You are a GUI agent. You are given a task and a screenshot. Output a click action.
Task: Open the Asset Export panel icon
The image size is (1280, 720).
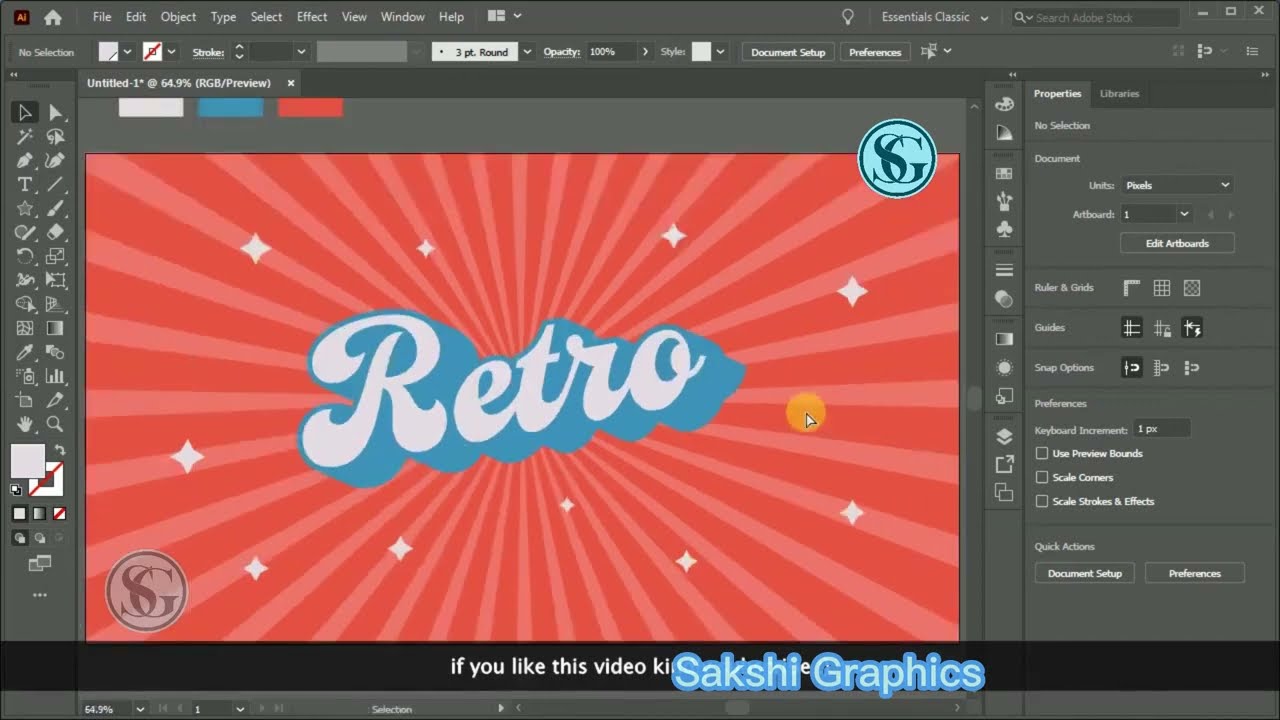[x=1004, y=464]
